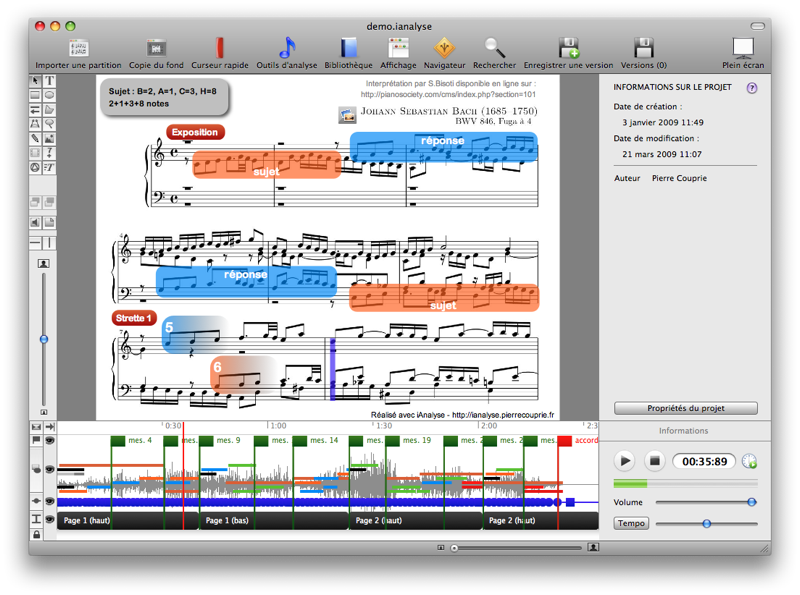Select the circular graph symbol tool

pyautogui.click(x=35, y=167)
